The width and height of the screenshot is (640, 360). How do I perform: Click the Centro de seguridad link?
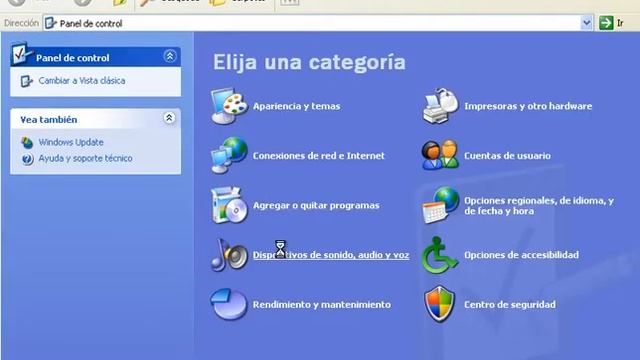pos(510,304)
